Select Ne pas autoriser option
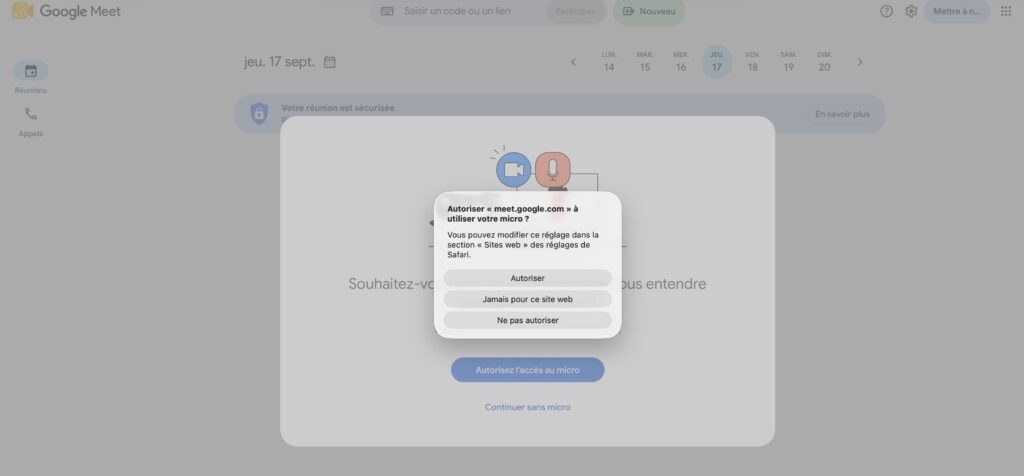Image resolution: width=1024 pixels, height=476 pixels. pos(528,320)
